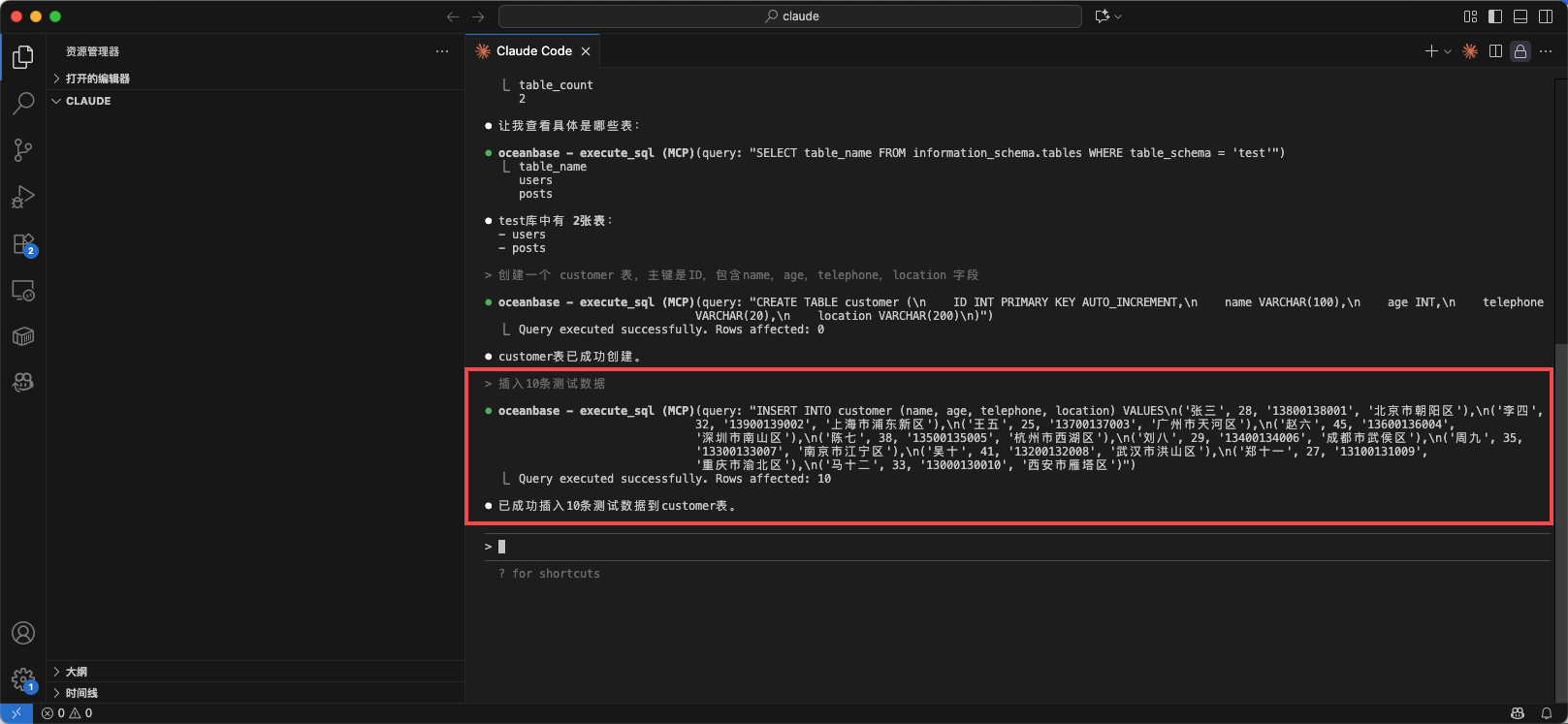The width and height of the screenshot is (1568, 724).
Task: Click the errors and warnings status indicator
Action: click(68, 713)
